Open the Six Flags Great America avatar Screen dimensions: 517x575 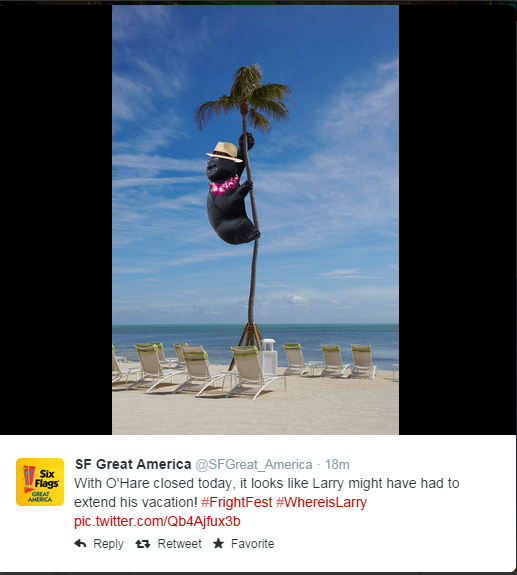pos(40,482)
